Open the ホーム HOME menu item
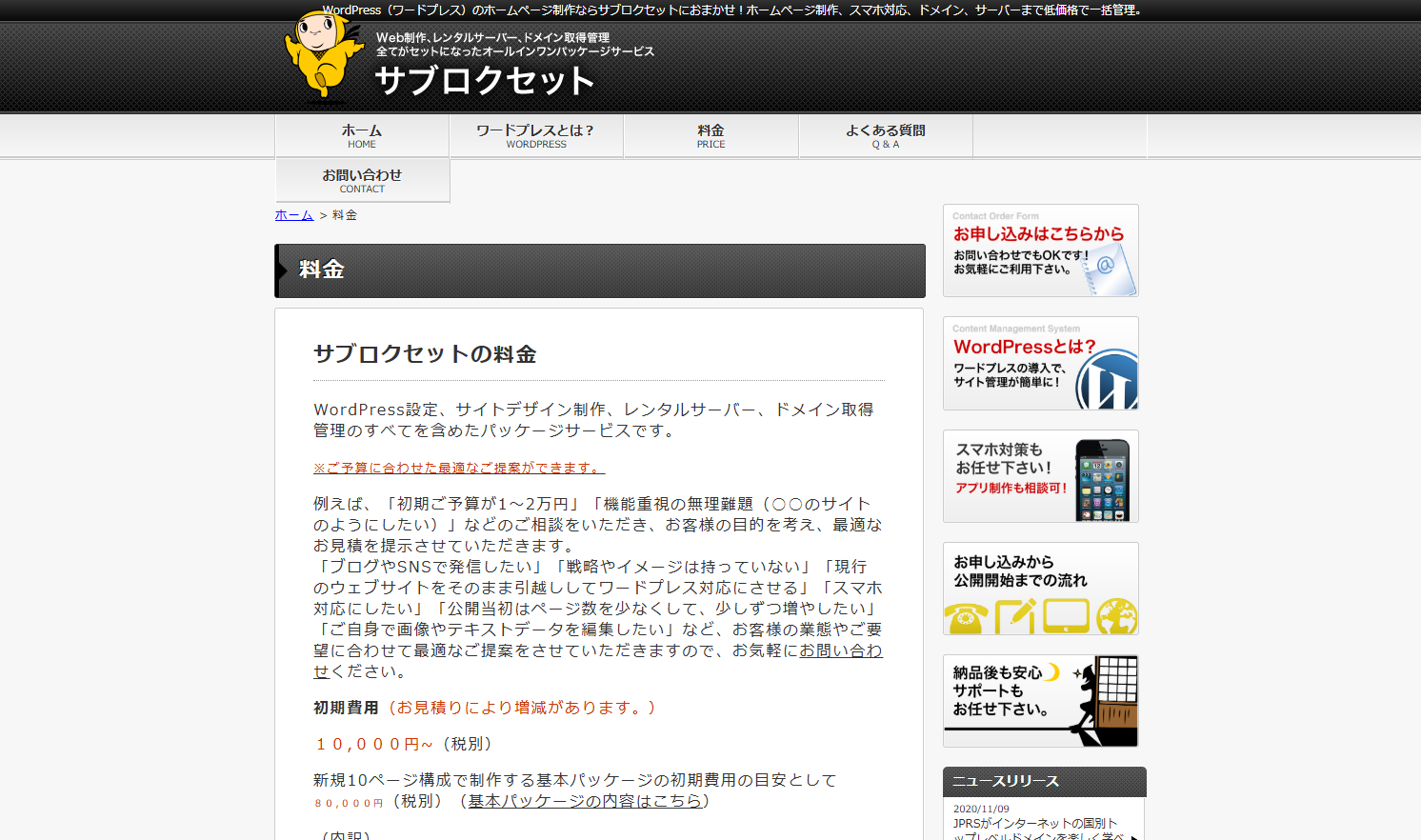Screen dimensions: 1421x840 (362, 136)
